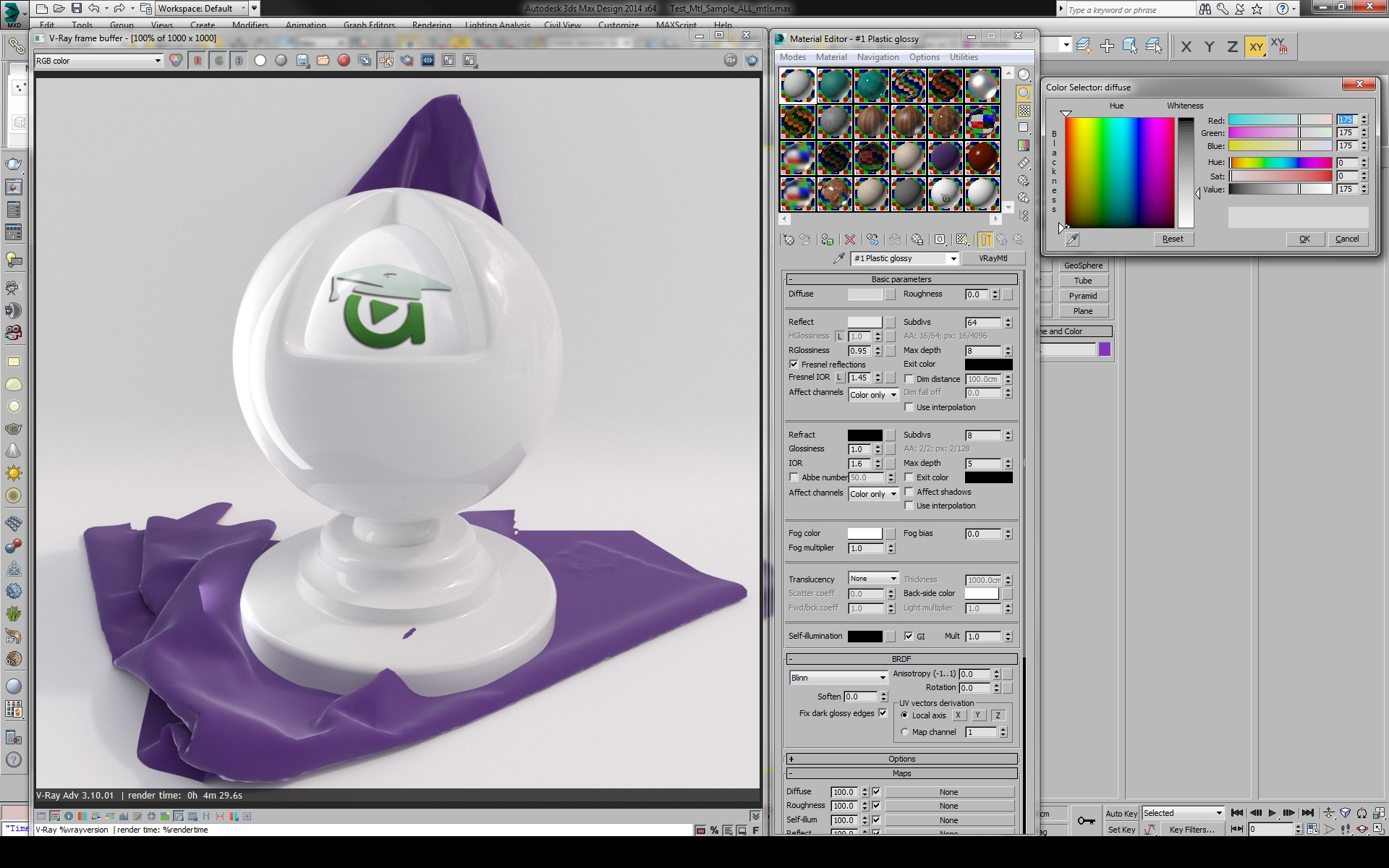This screenshot has height=868, width=1389.
Task: Select Map channel radio button
Action: (904, 732)
